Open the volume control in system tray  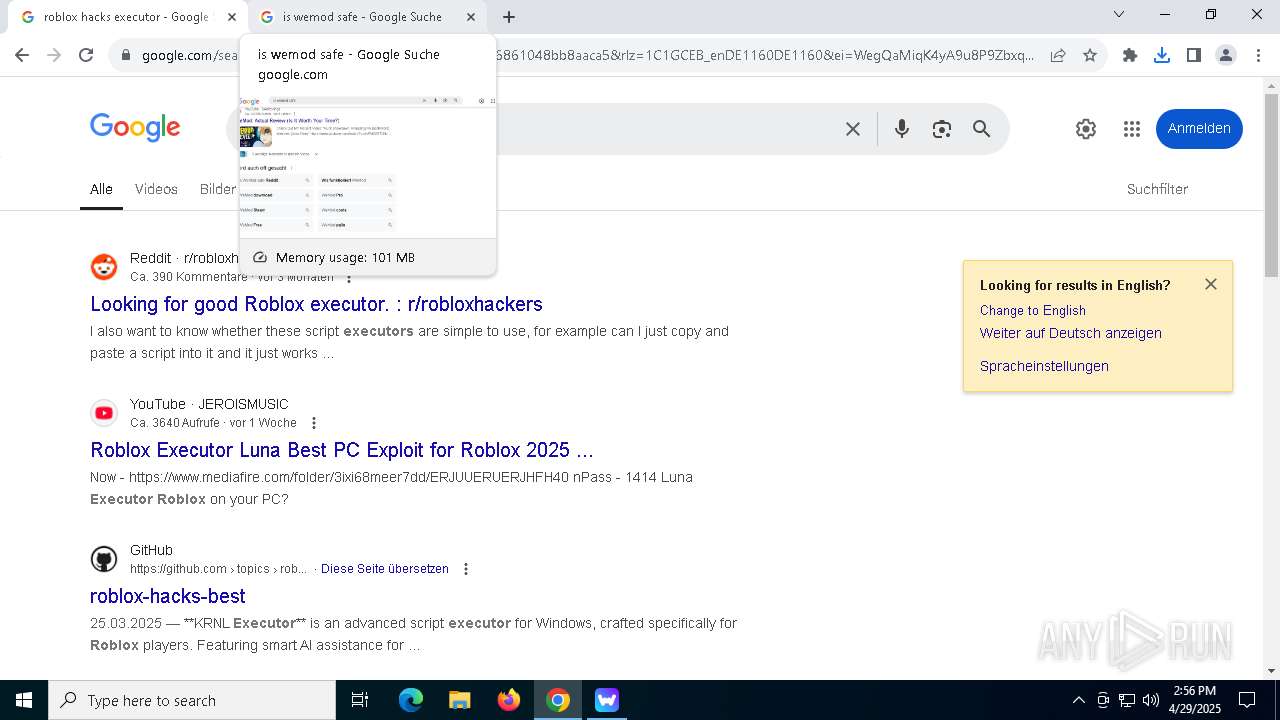click(1150, 700)
